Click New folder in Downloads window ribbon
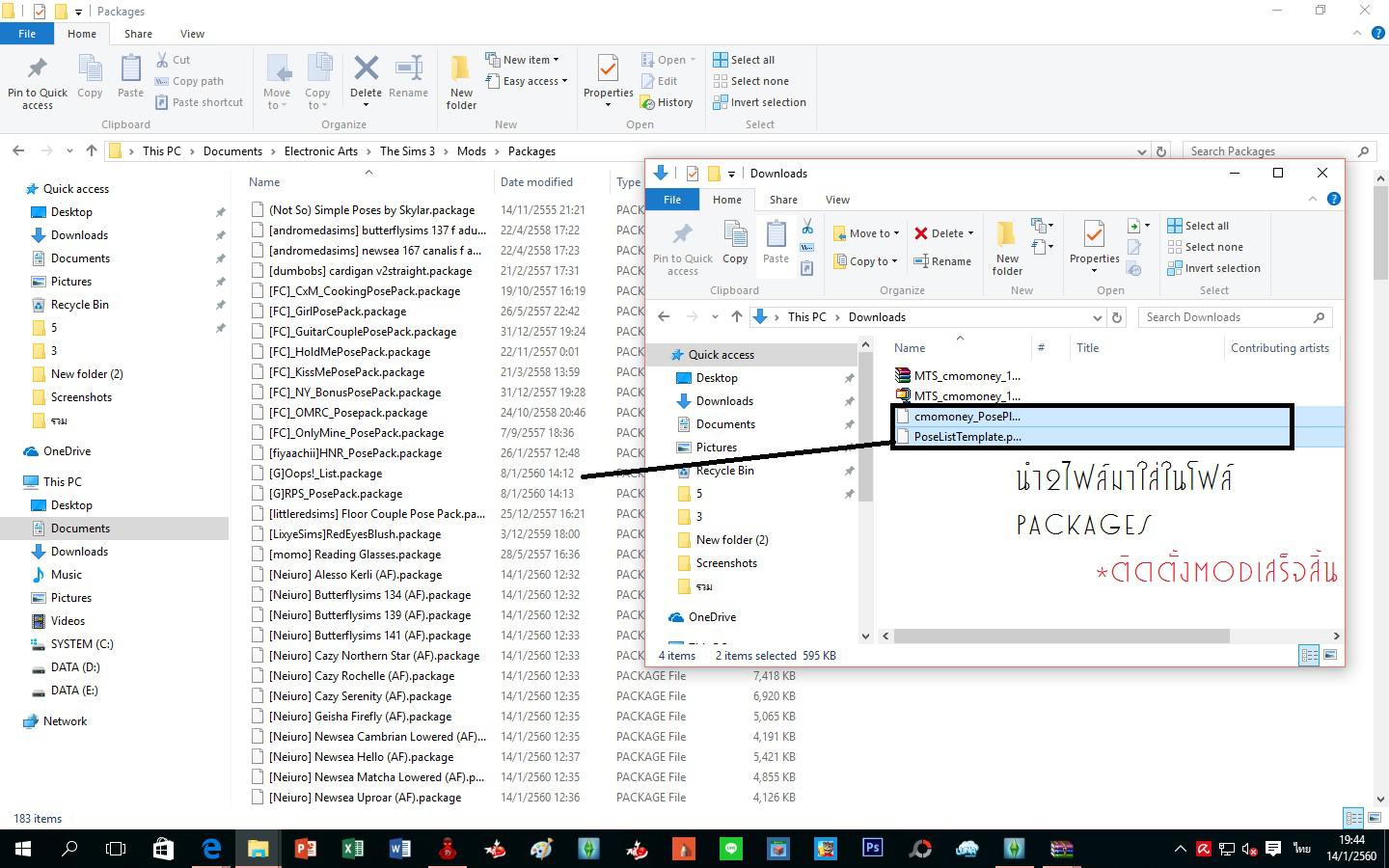The image size is (1389, 868). (x=1007, y=247)
